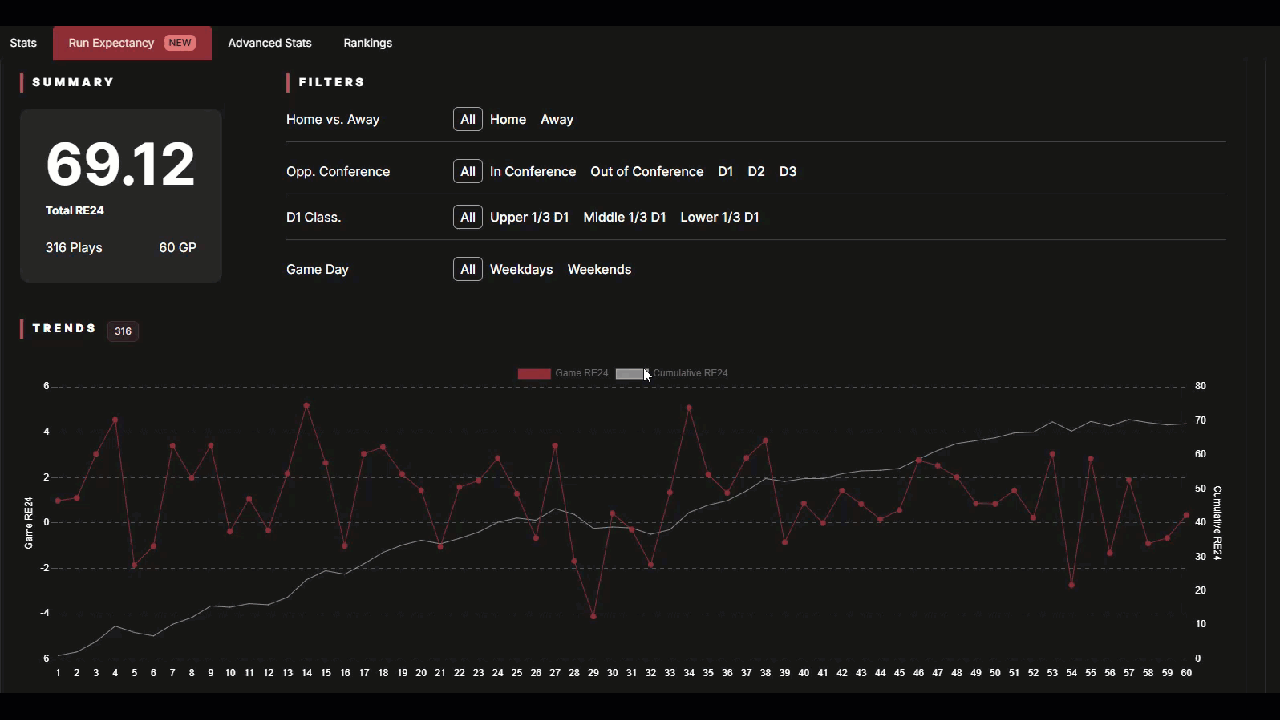Select All for Game Day filter

[467, 269]
